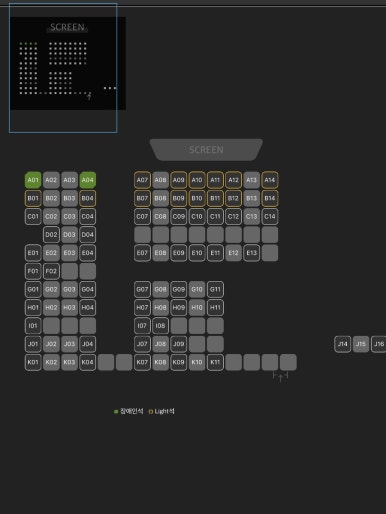The height and width of the screenshot is (514, 386).
Task: Select wheelchair-accessible seat A01
Action: (33, 180)
